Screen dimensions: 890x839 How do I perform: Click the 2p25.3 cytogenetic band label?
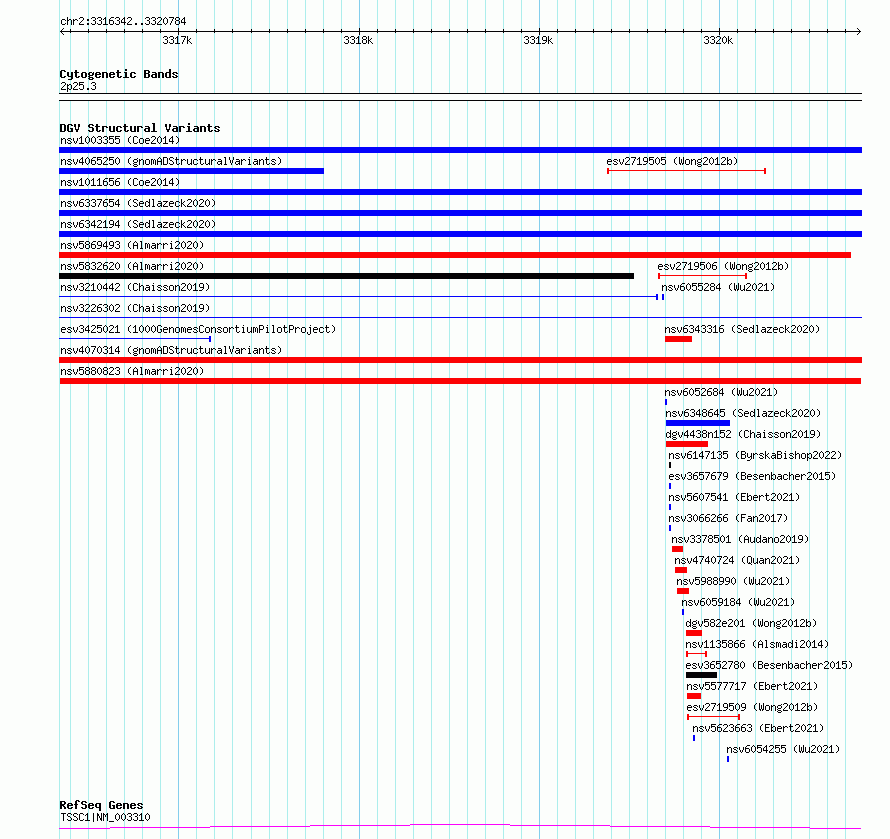(x=78, y=86)
